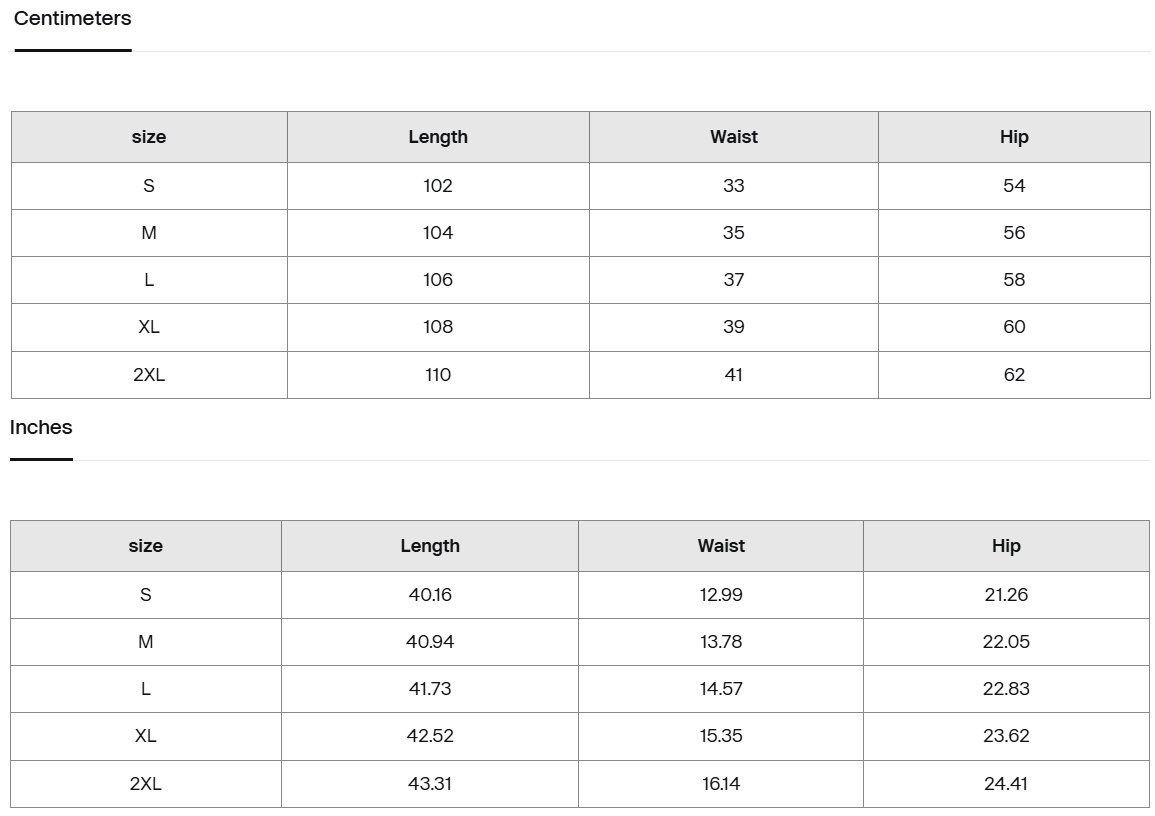1155x816 pixels.
Task: Click the size header in inches table
Action: [x=146, y=546]
